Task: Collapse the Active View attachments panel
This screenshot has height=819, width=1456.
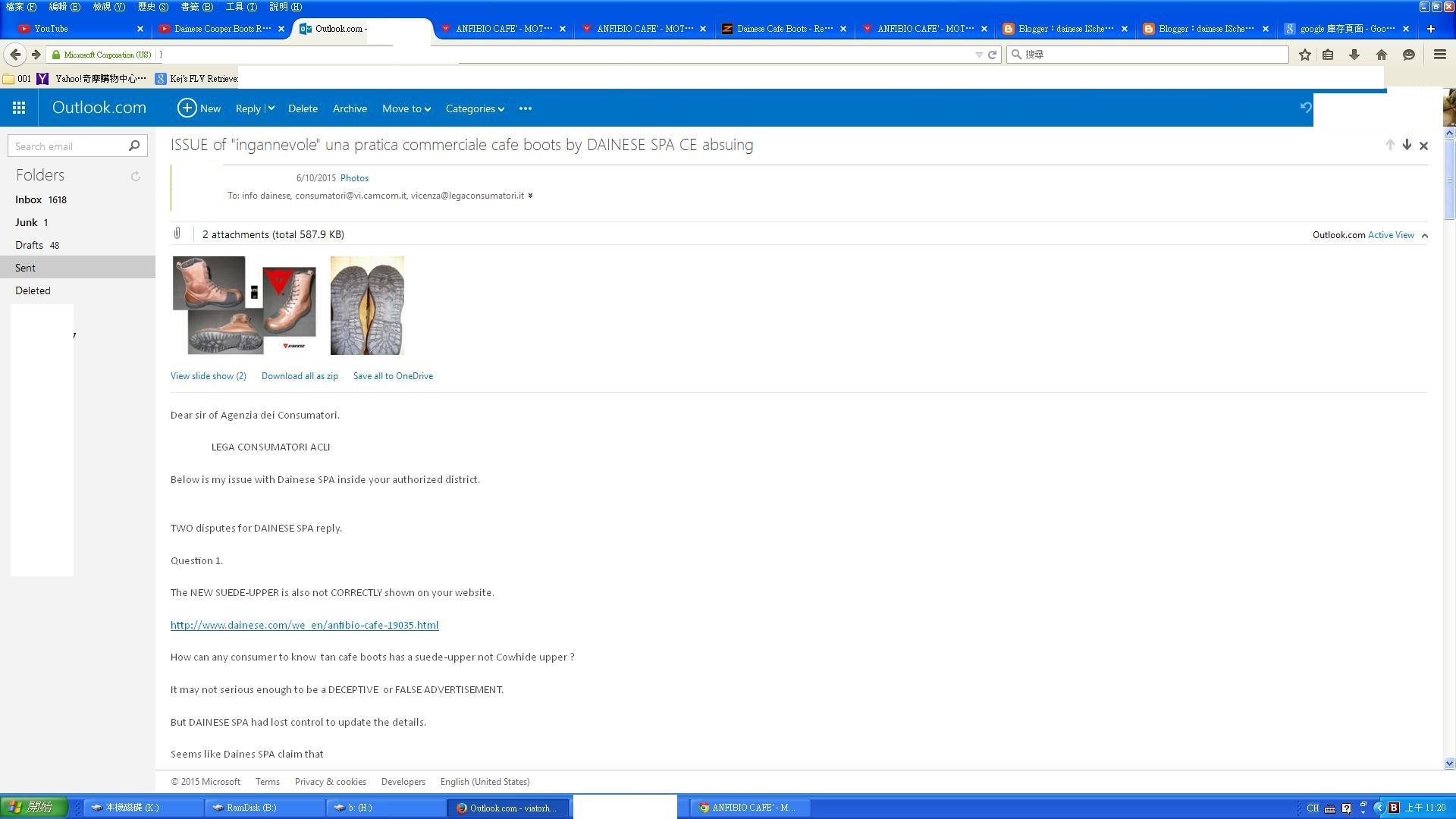Action: (1425, 236)
